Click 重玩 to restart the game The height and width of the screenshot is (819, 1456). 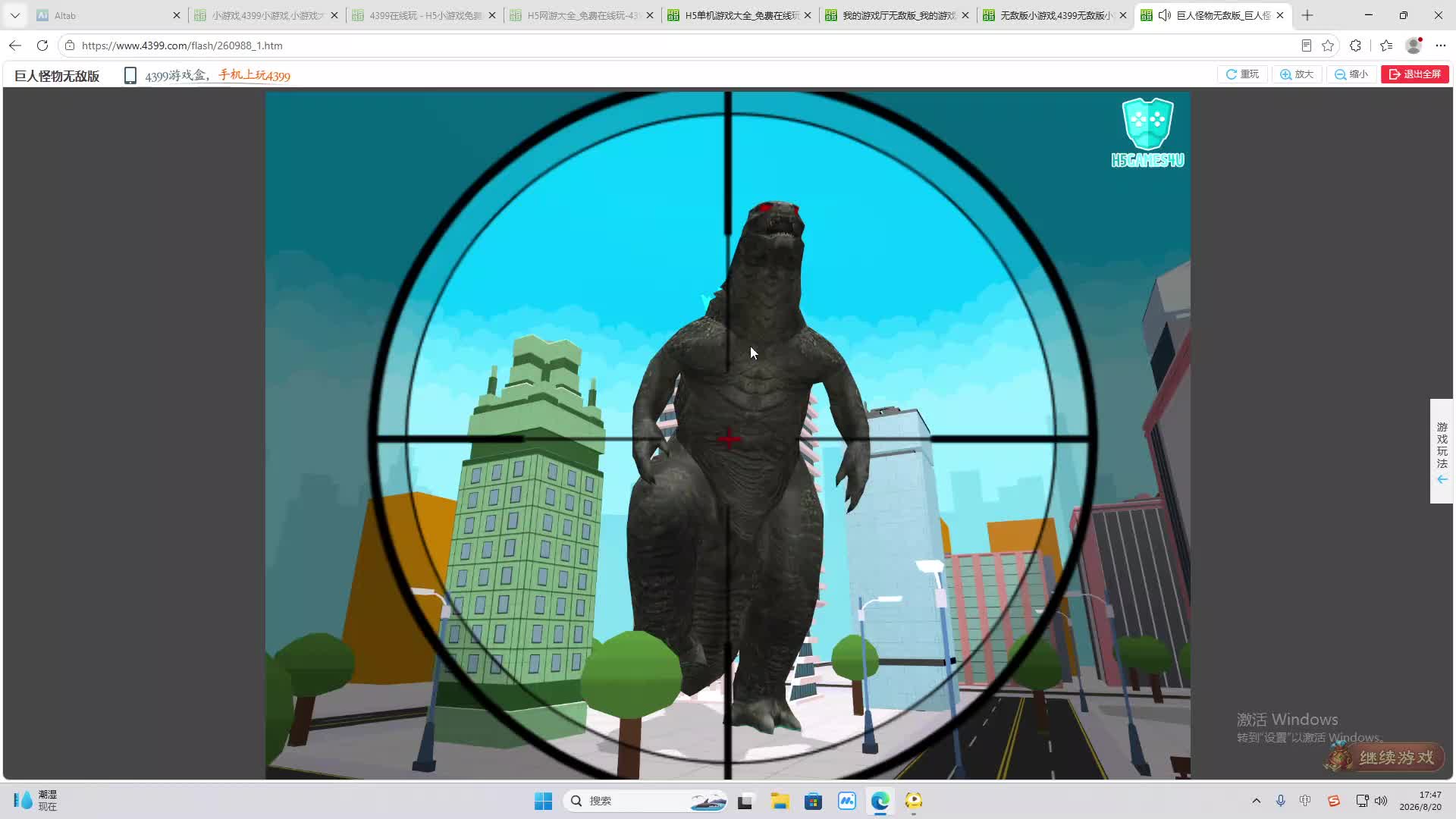click(x=1243, y=74)
